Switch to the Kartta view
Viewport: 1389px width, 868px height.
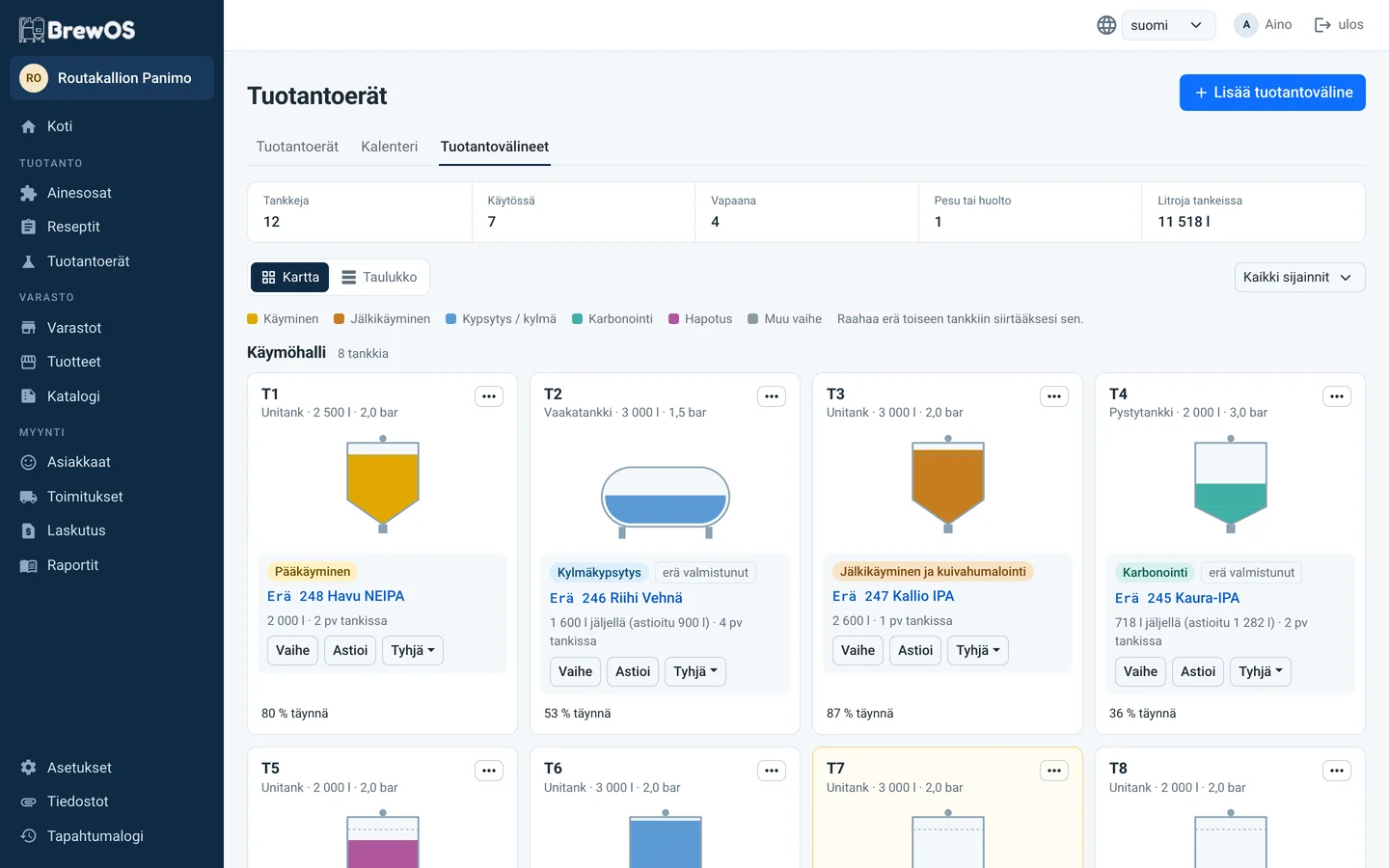(x=290, y=277)
